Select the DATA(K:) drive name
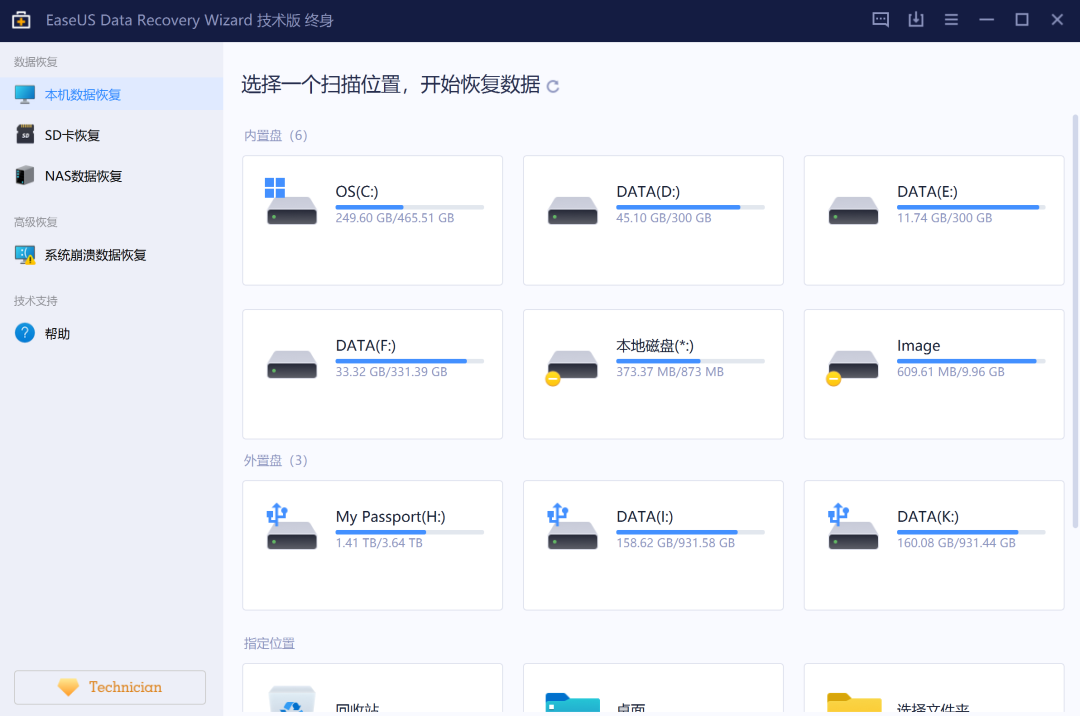1080x716 pixels. pyautogui.click(x=928, y=516)
